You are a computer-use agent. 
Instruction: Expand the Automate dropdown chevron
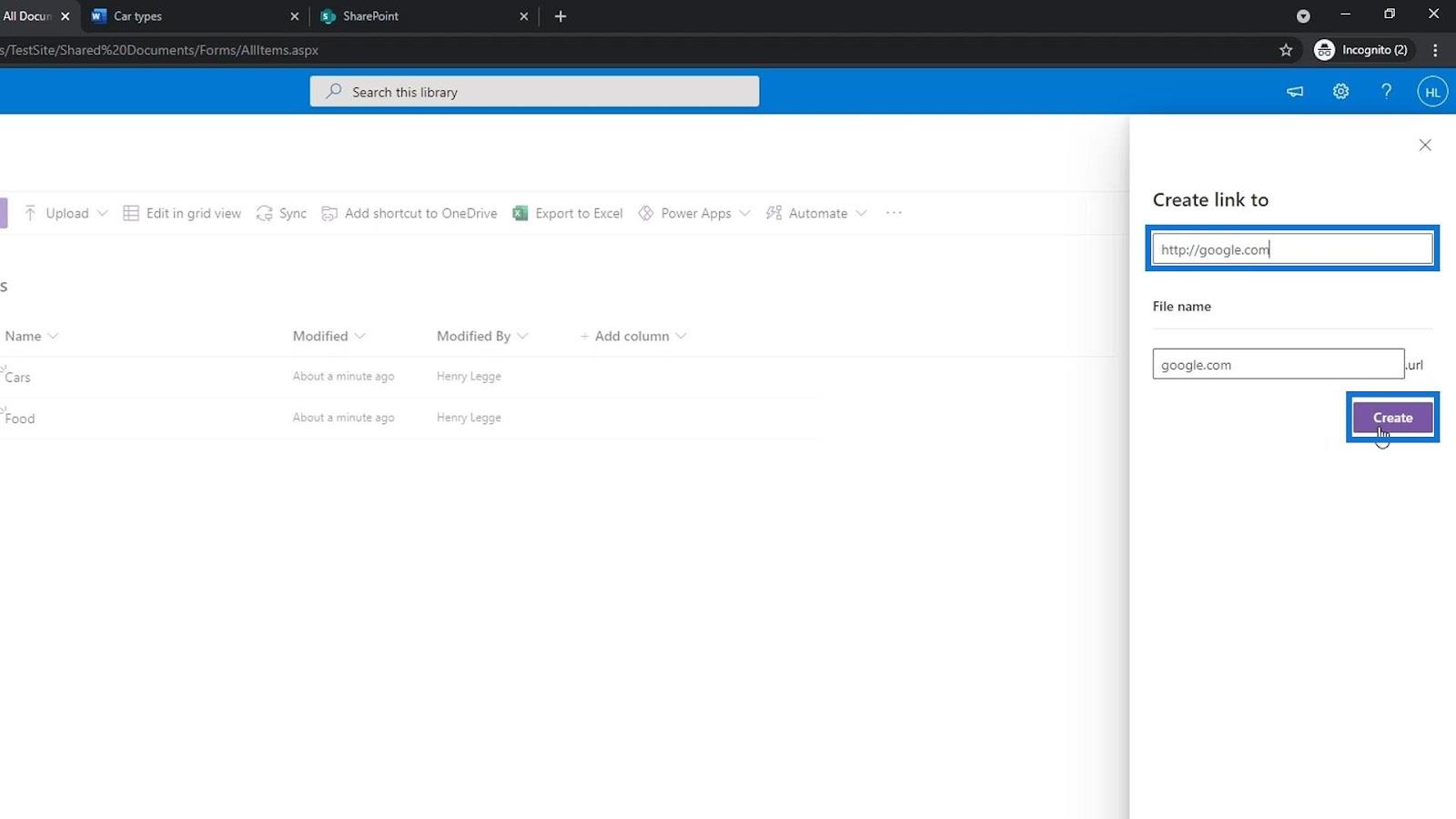coord(861,213)
